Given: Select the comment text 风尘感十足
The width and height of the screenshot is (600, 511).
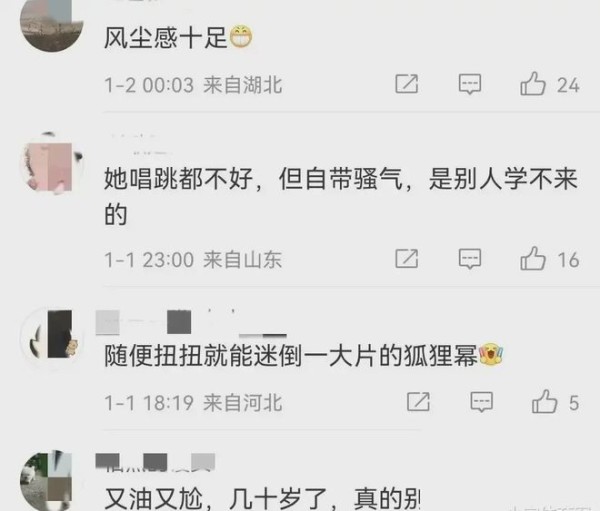Looking at the screenshot, I should (x=166, y=38).
